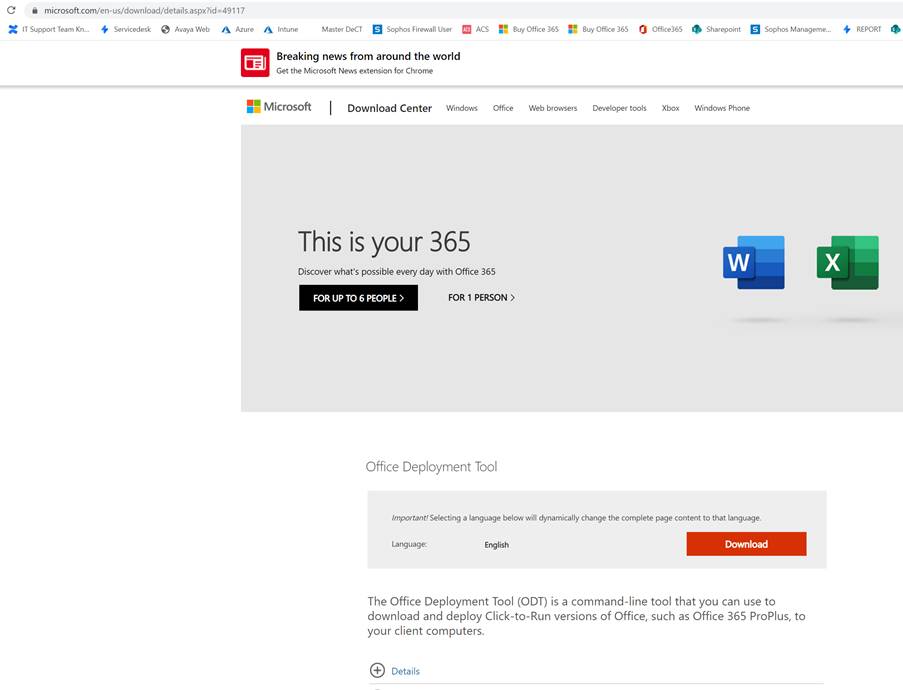
Task: Open the Sophos Firewall User bookmark
Action: click(413, 29)
